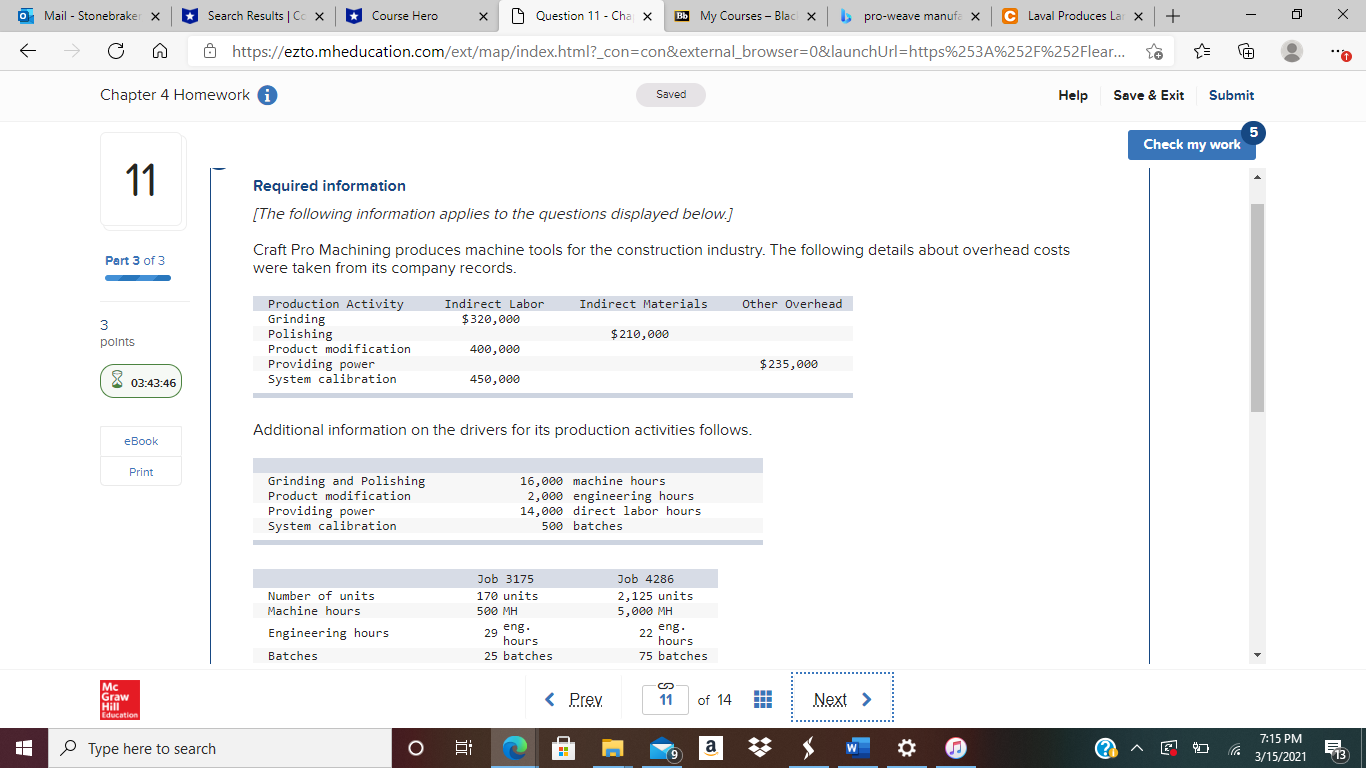Viewport: 1366px width, 768px height.
Task: Click the info icon beside Chapter 4 Homework
Action: 267,95
